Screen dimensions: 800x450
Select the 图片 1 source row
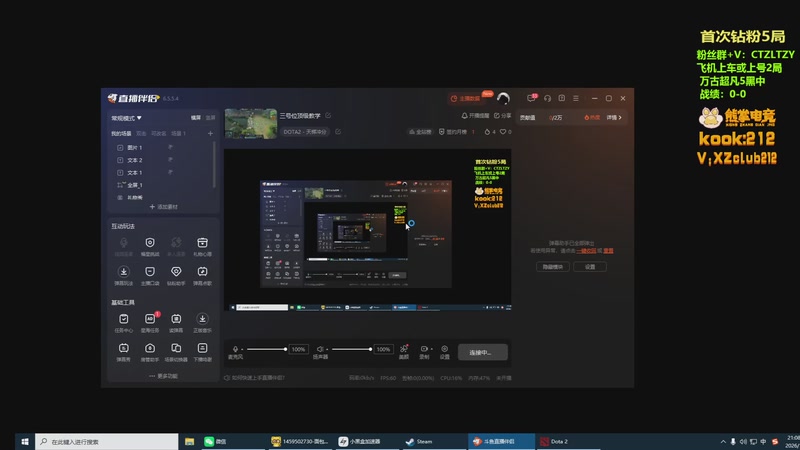(x=162, y=147)
